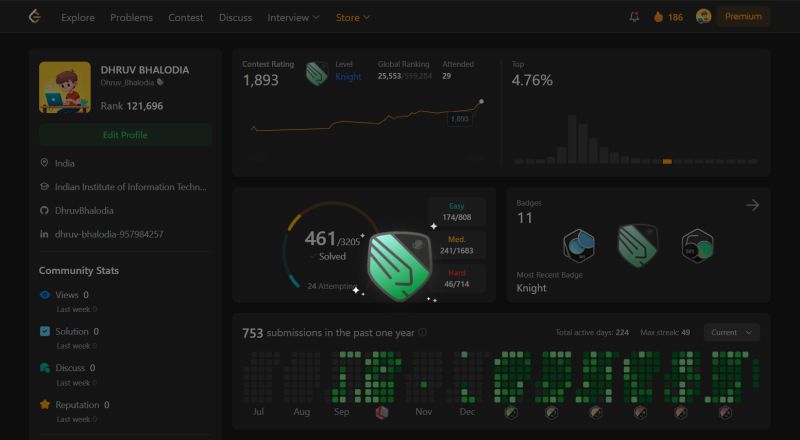Expand the Interview dropdown menu
The height and width of the screenshot is (440, 800).
[293, 17]
